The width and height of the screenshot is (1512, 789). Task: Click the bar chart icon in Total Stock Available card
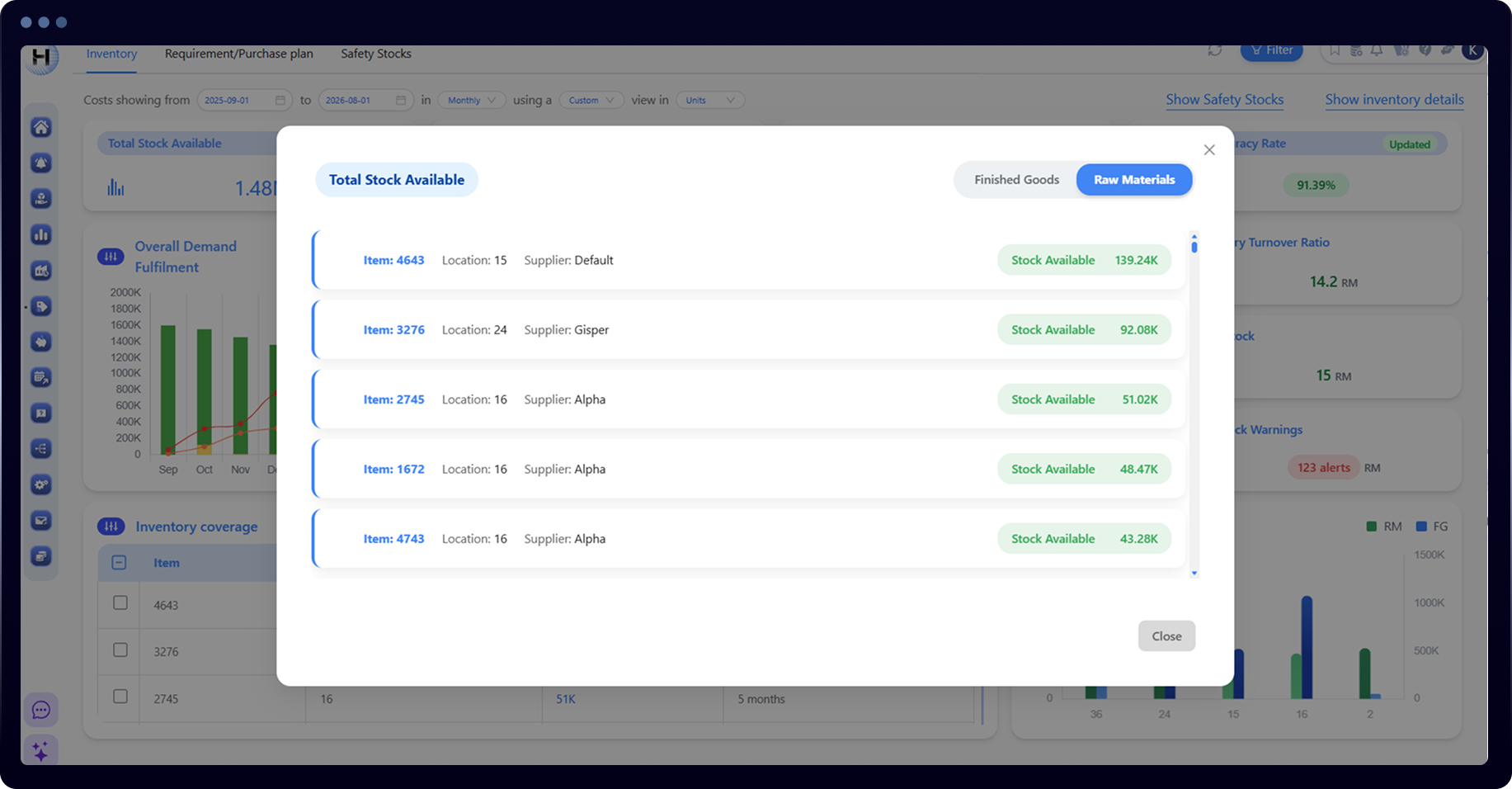[x=115, y=188]
